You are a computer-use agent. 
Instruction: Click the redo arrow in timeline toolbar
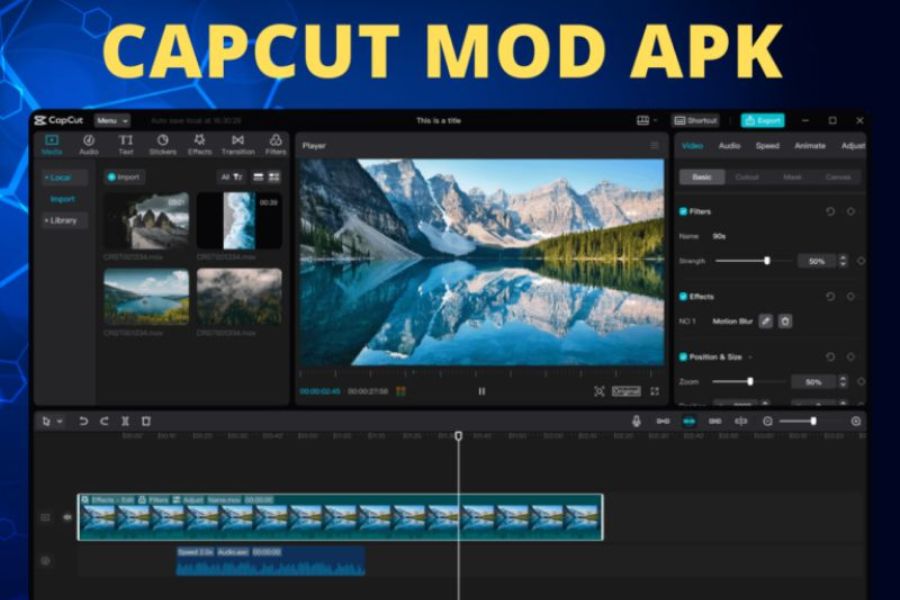104,421
